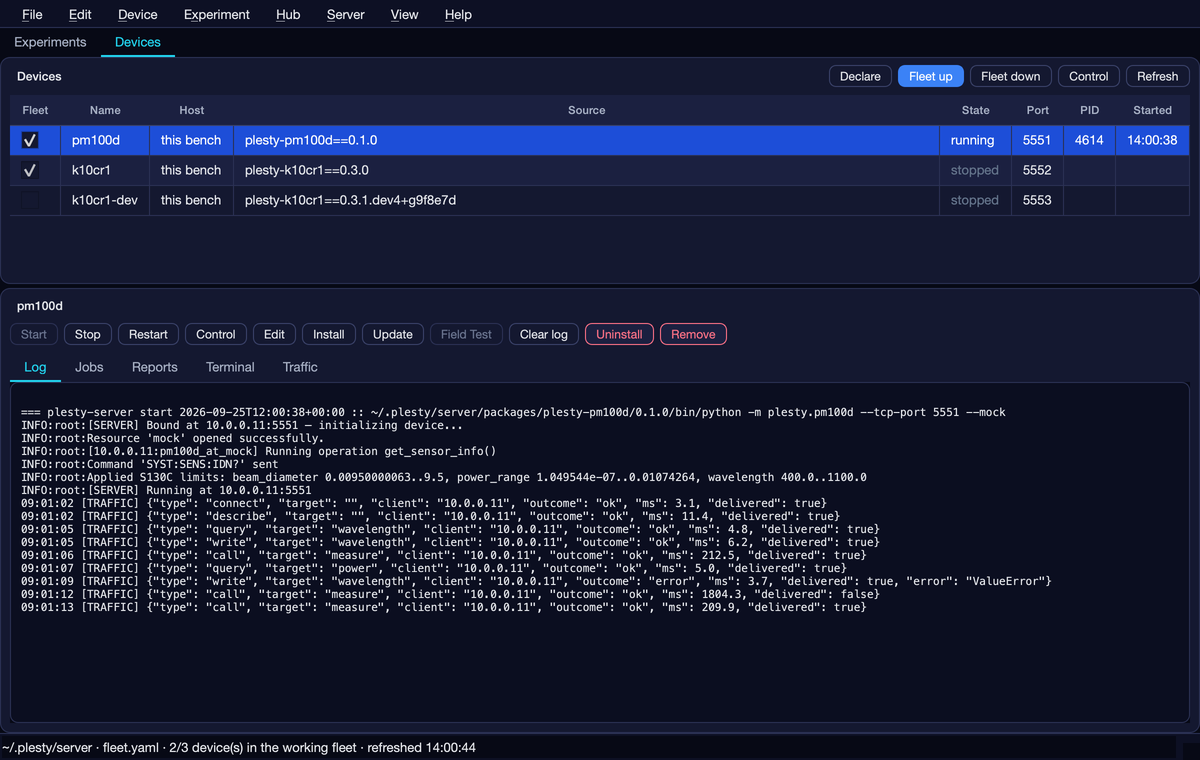Open the Reports tab
The width and height of the screenshot is (1200, 760).
coord(155,367)
